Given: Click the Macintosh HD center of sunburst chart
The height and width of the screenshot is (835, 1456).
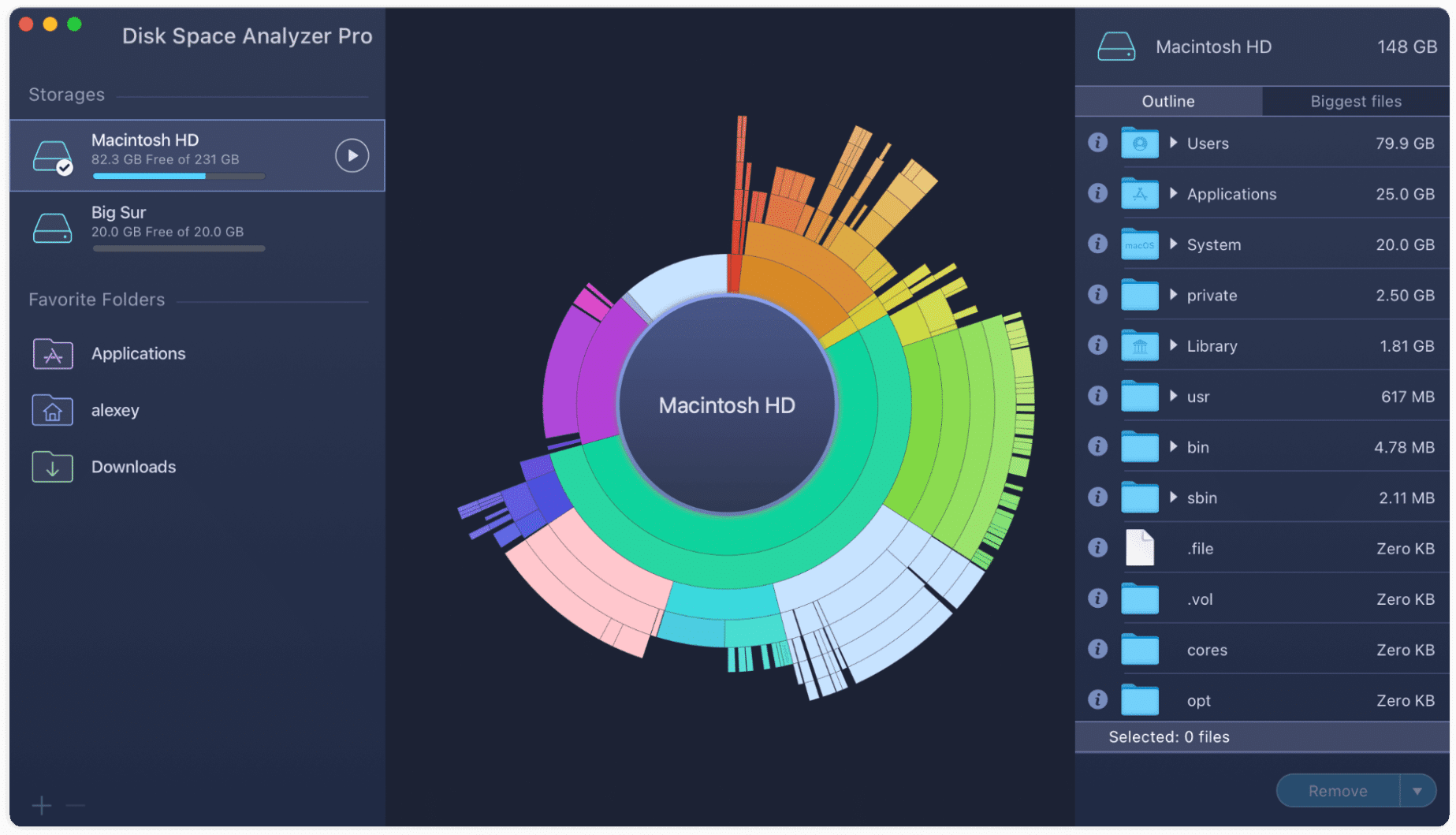Looking at the screenshot, I should [727, 405].
